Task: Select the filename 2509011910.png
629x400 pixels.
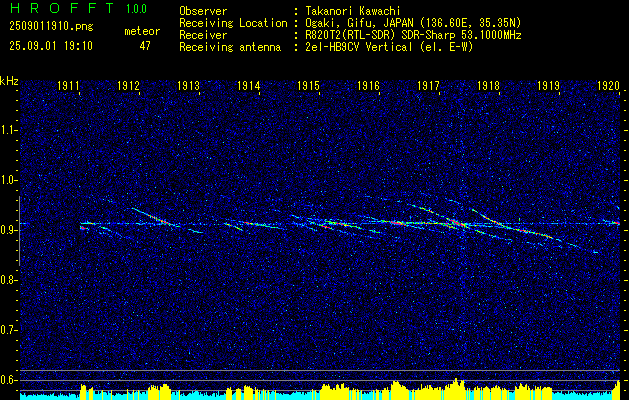Action: 51,27
